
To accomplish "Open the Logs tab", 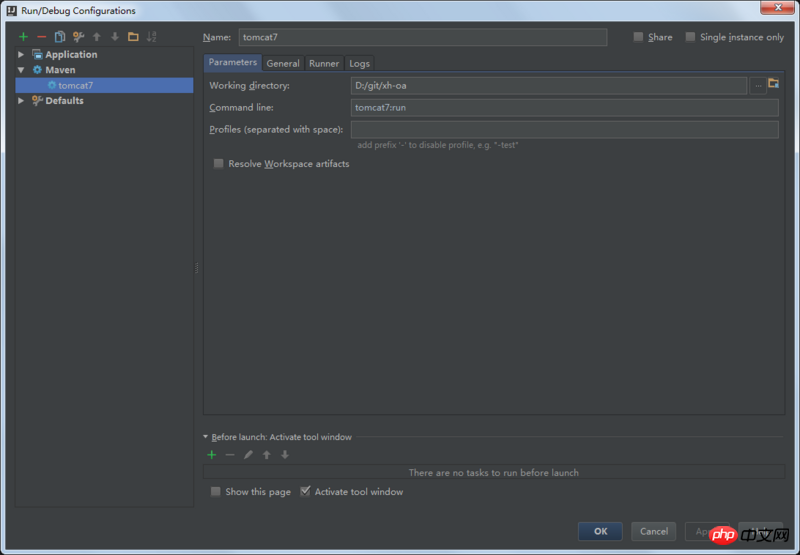I will pyautogui.click(x=359, y=63).
